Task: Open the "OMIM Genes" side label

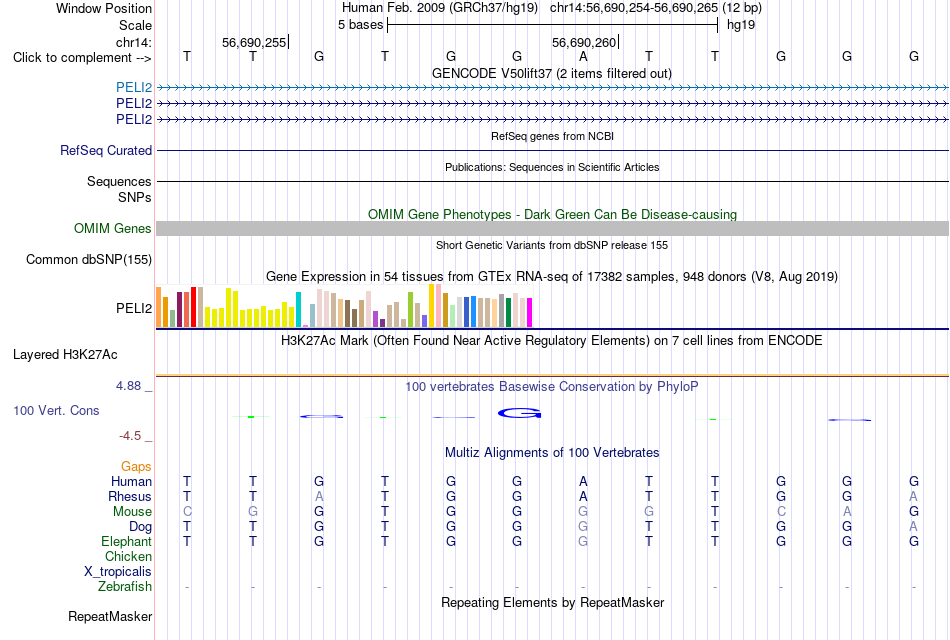Action: (x=113, y=228)
